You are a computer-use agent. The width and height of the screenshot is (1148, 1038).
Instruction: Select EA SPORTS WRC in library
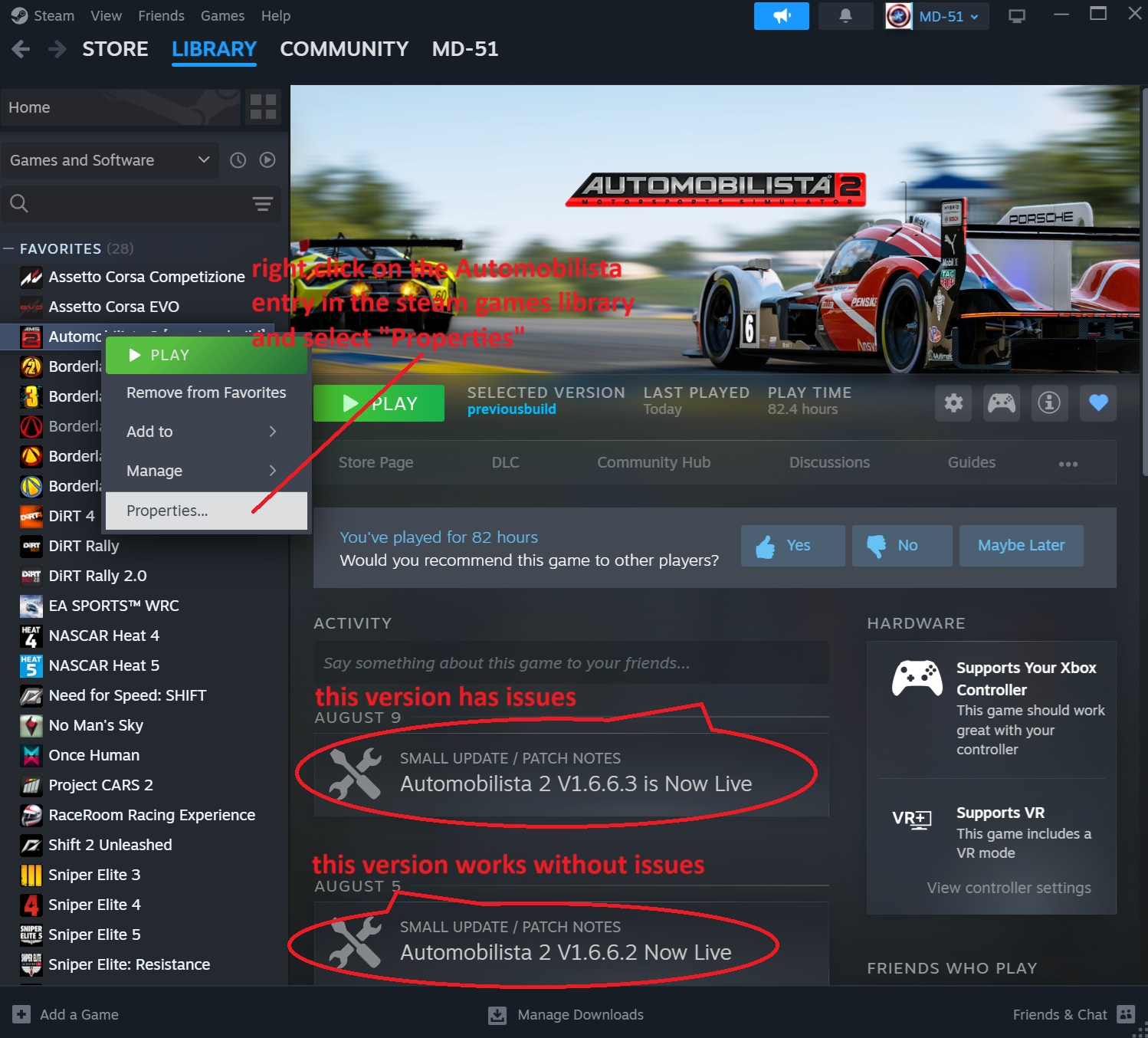coord(113,606)
